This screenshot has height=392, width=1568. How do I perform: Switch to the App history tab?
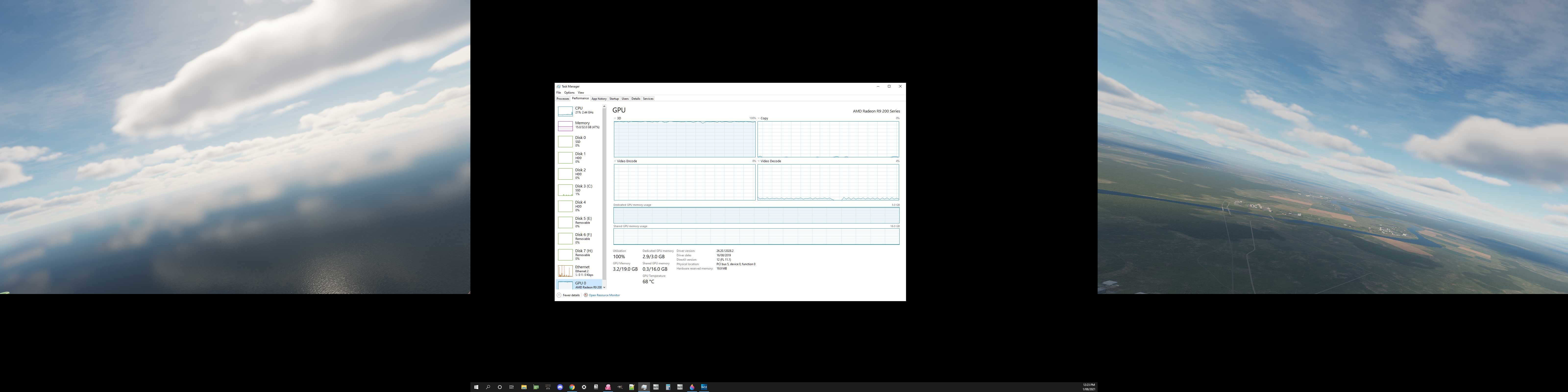(x=599, y=98)
